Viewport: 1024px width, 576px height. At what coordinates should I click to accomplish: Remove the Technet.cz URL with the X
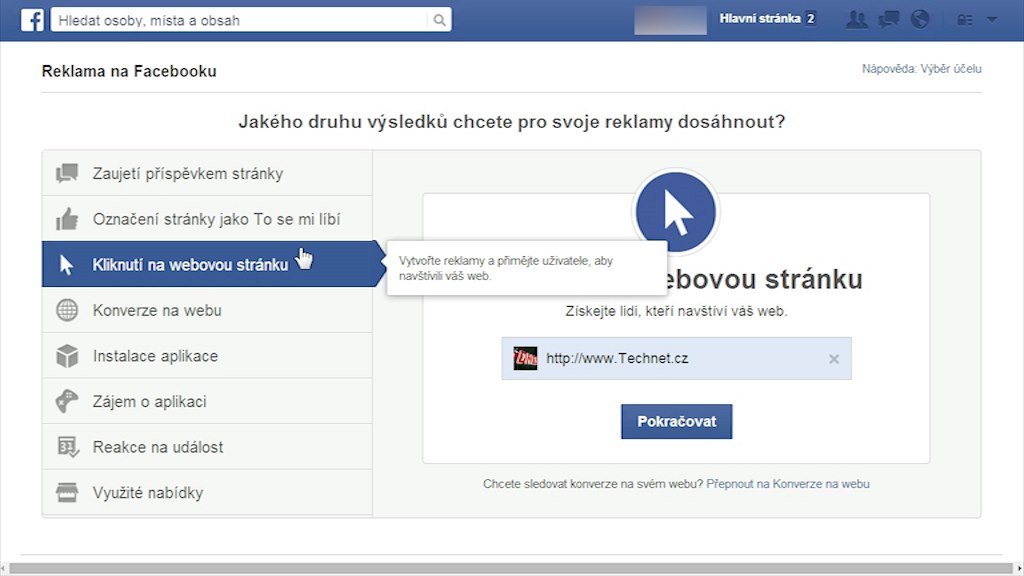click(x=834, y=359)
